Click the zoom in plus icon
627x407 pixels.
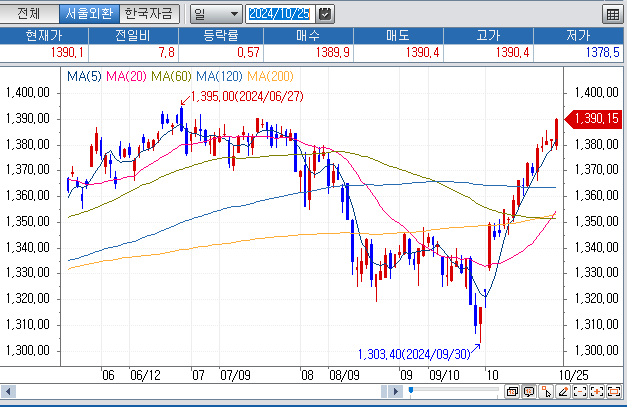[597, 392]
